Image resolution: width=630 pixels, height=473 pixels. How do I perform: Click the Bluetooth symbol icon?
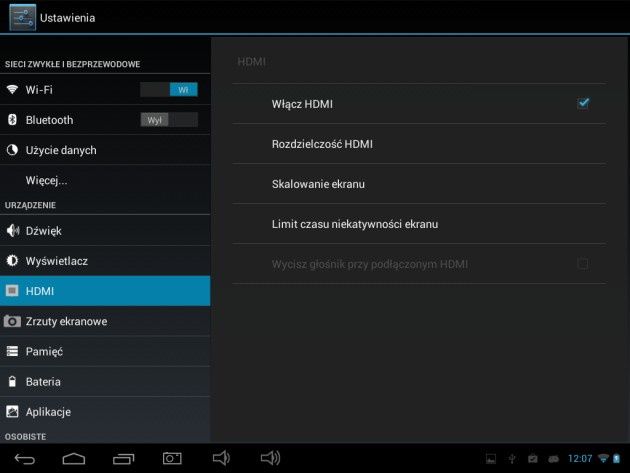point(12,119)
